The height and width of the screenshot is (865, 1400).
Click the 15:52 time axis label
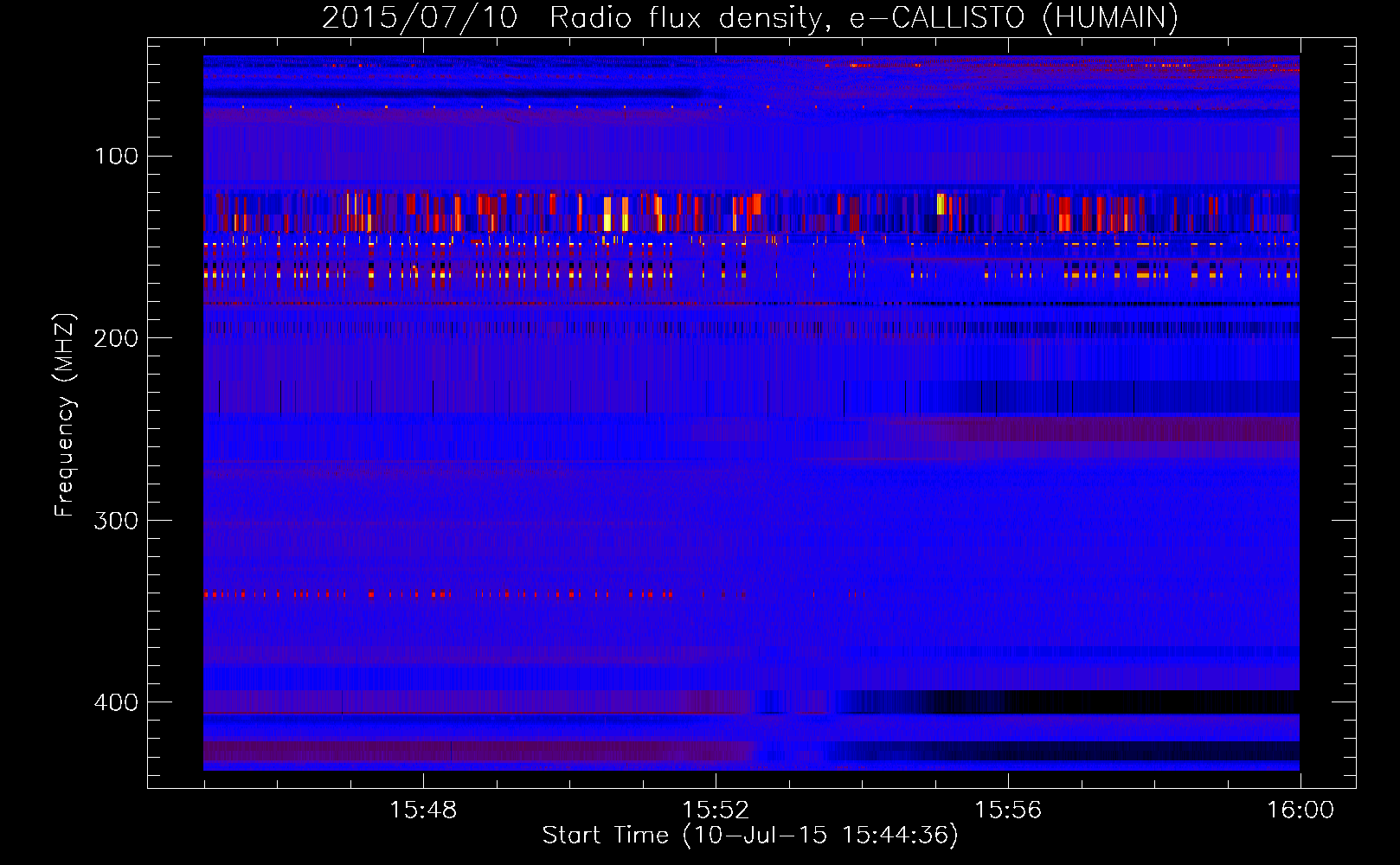[716, 811]
